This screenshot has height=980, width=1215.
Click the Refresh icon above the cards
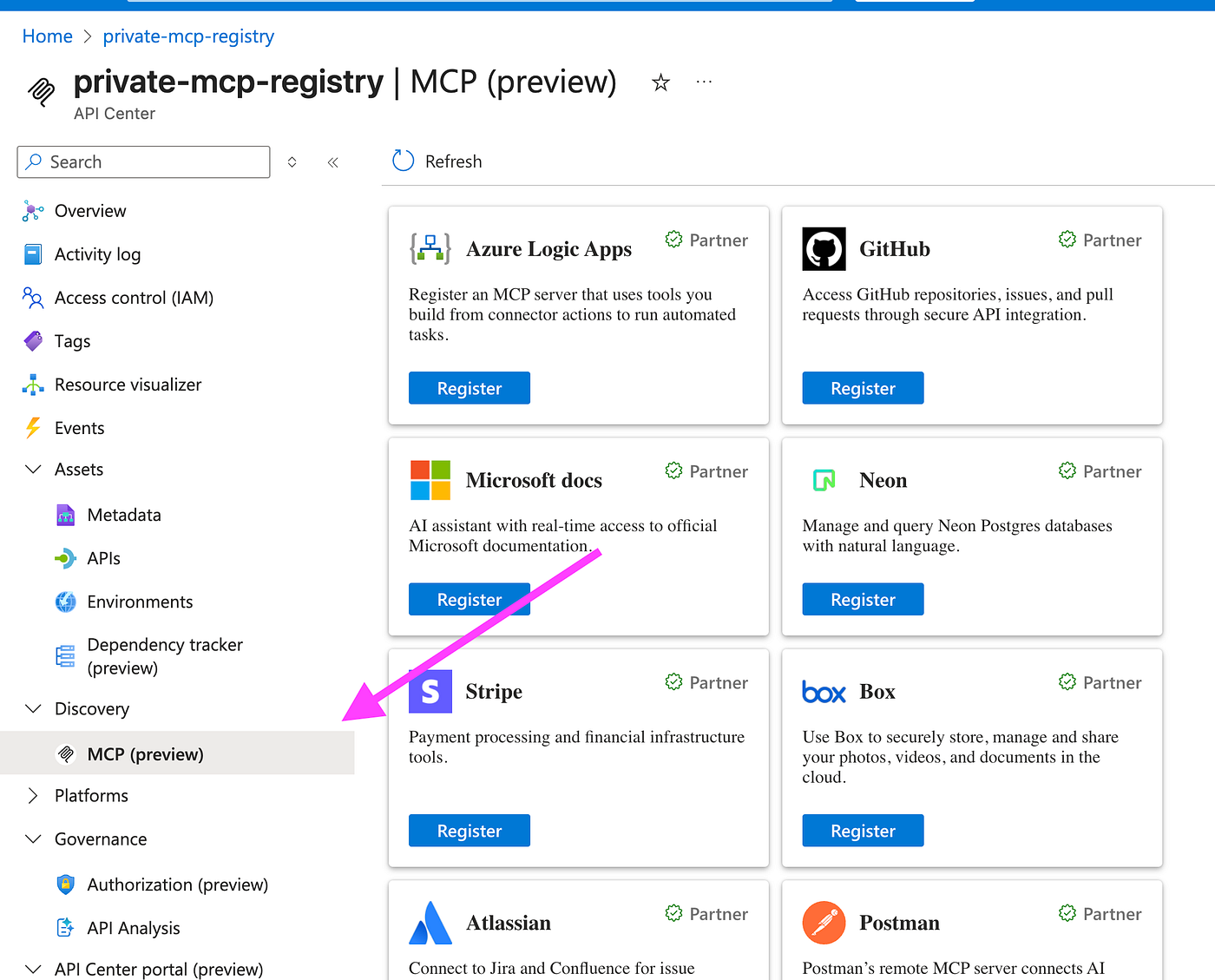(403, 161)
